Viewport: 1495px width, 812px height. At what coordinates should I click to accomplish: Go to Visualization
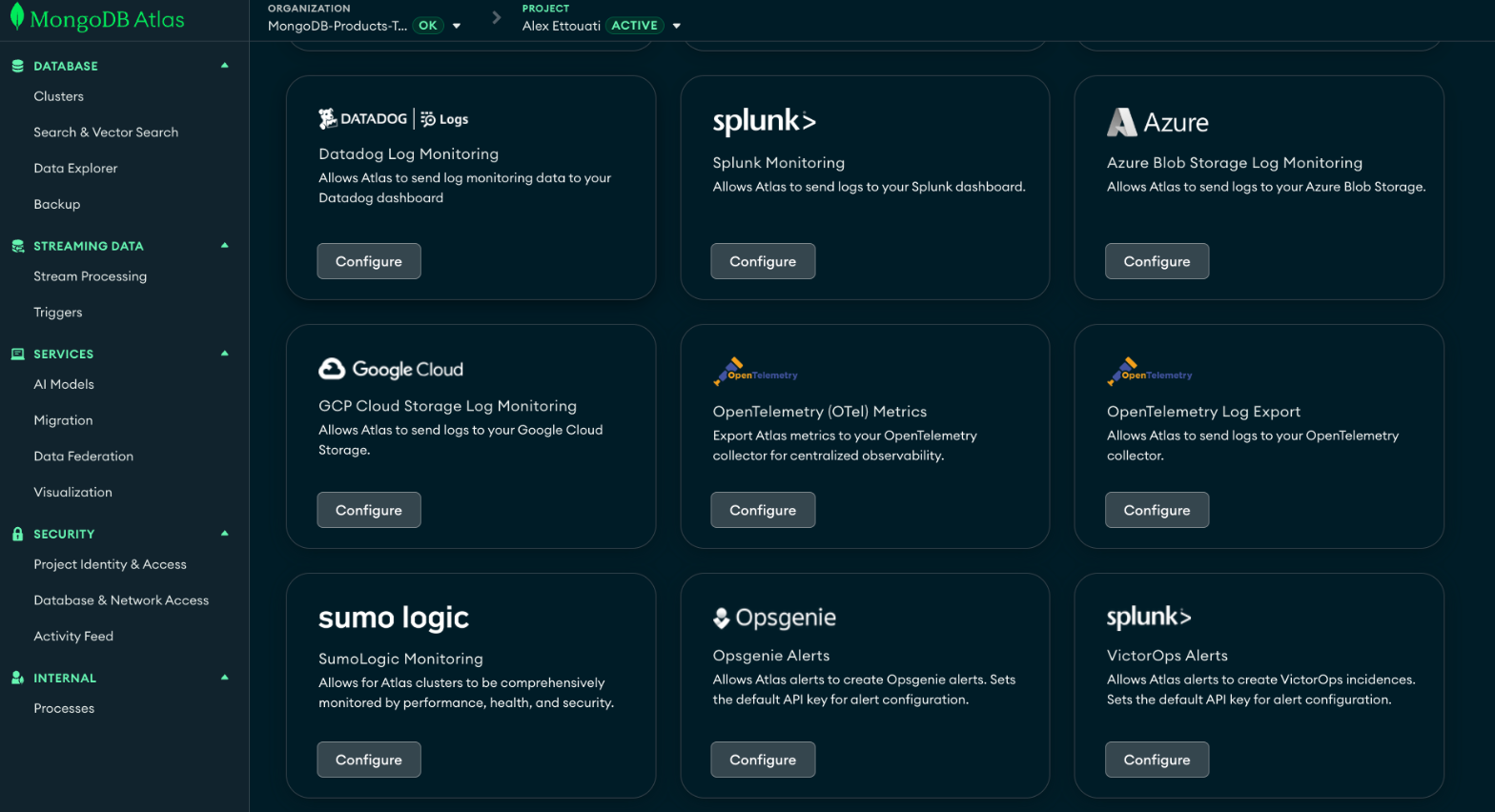(73, 492)
